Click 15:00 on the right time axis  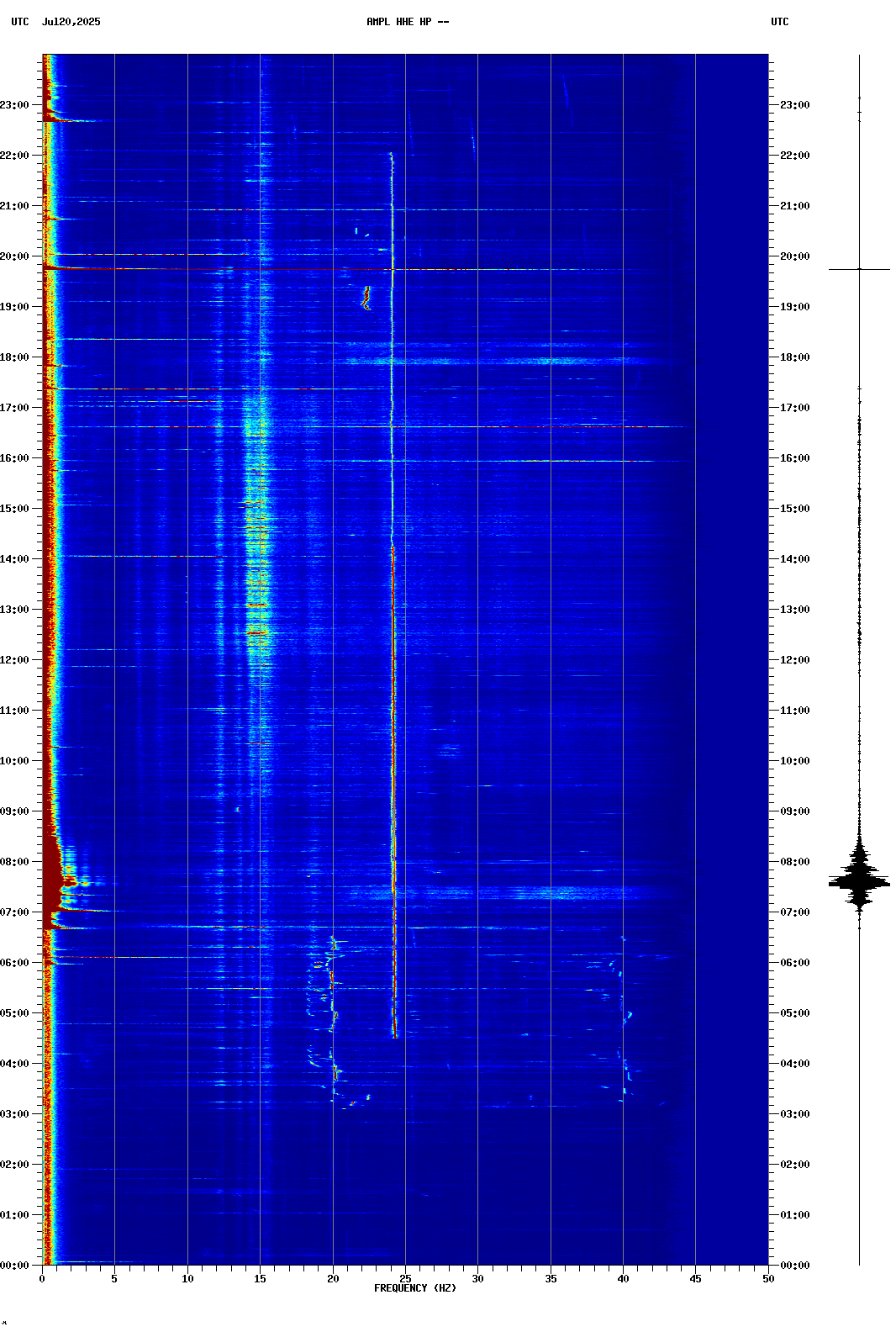(795, 509)
